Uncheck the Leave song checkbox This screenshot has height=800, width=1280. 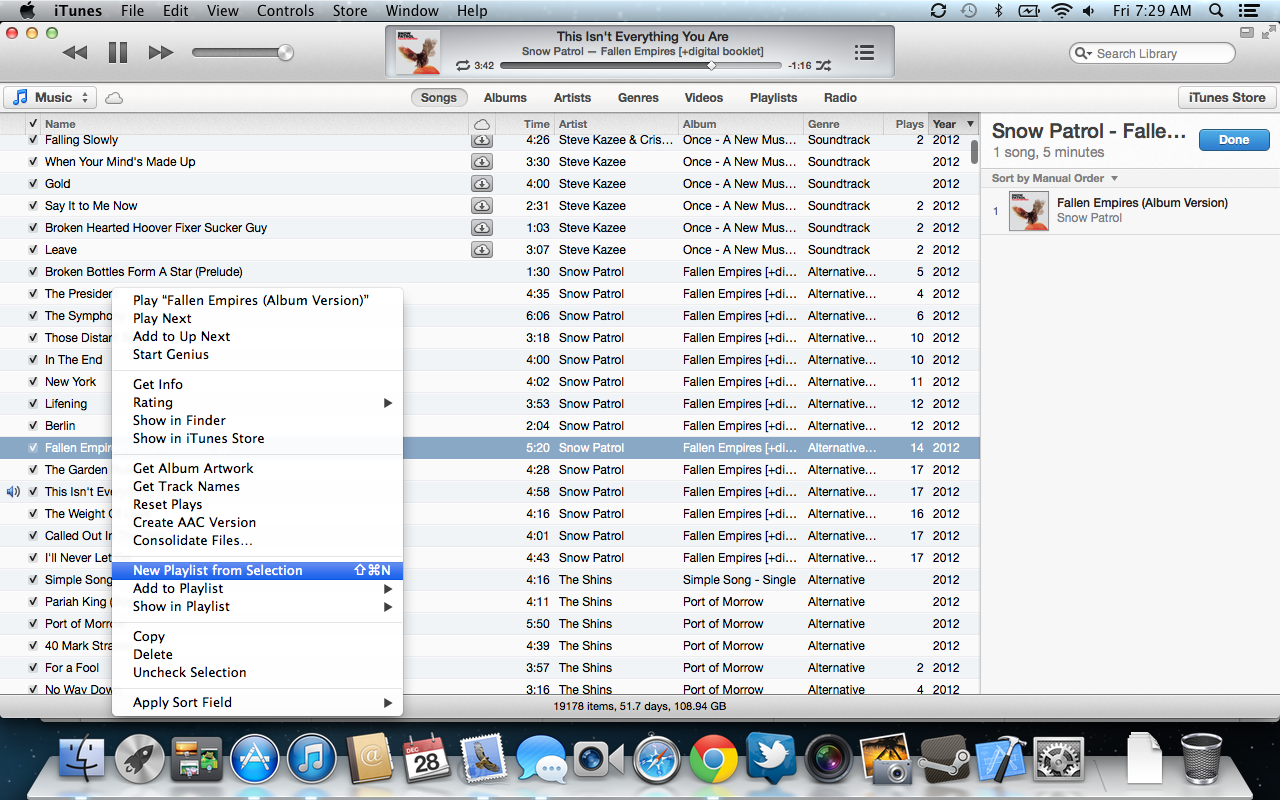point(34,250)
